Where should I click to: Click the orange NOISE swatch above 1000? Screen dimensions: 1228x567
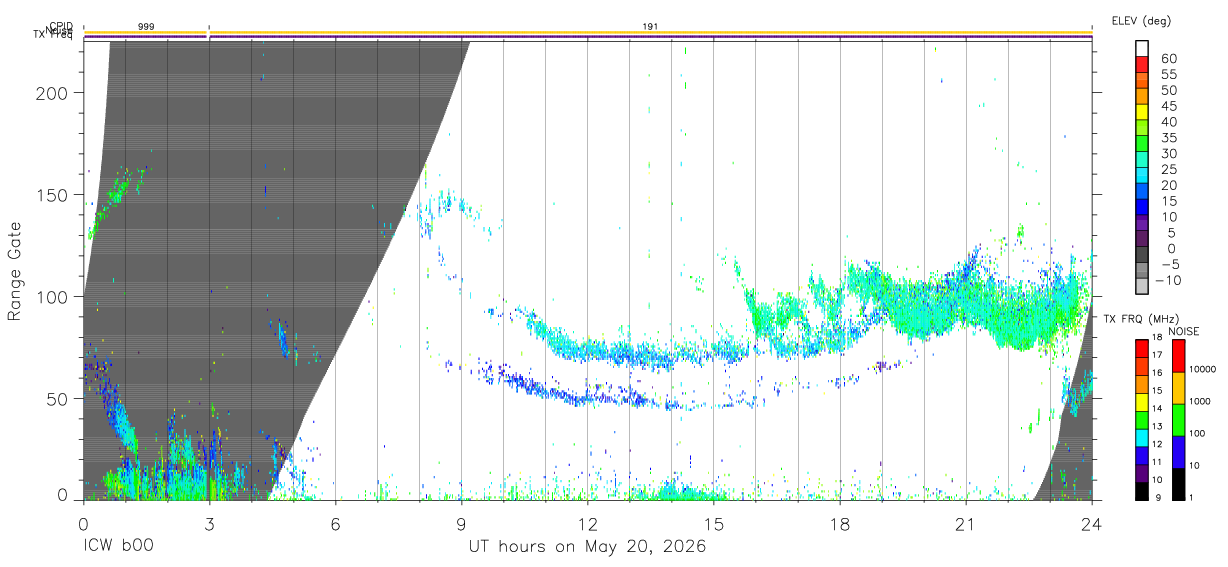1177,388
